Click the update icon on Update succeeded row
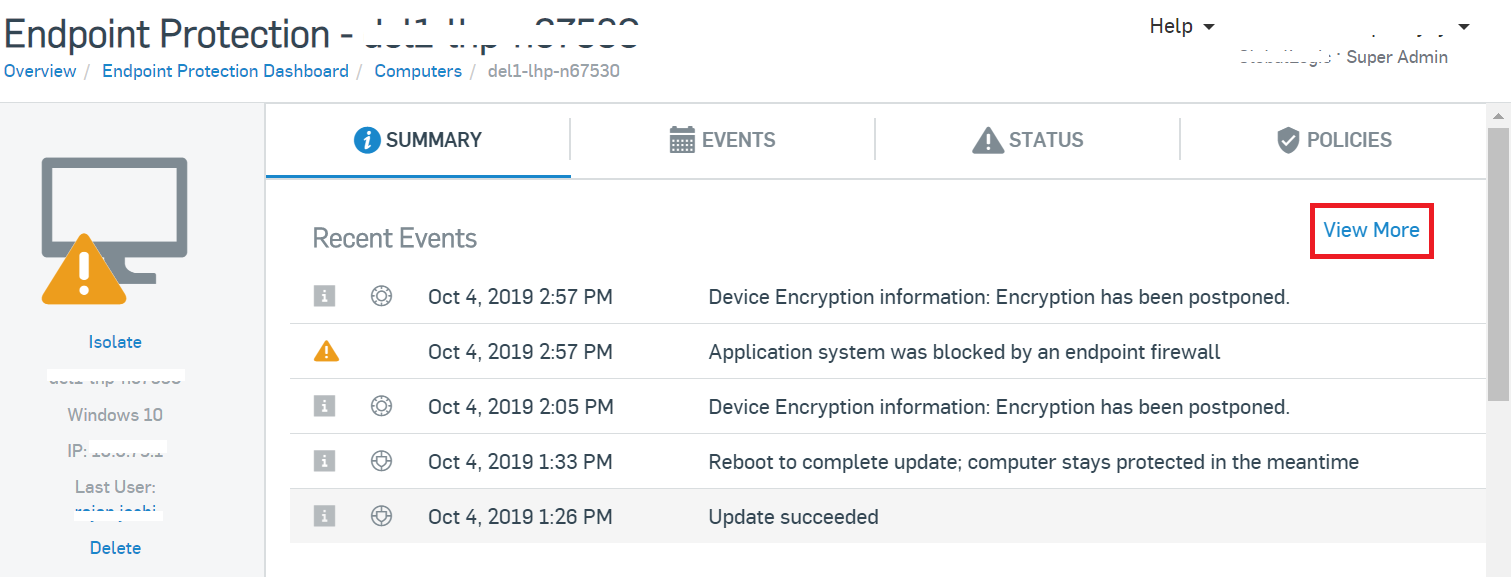The width and height of the screenshot is (1511, 577). coord(381,516)
